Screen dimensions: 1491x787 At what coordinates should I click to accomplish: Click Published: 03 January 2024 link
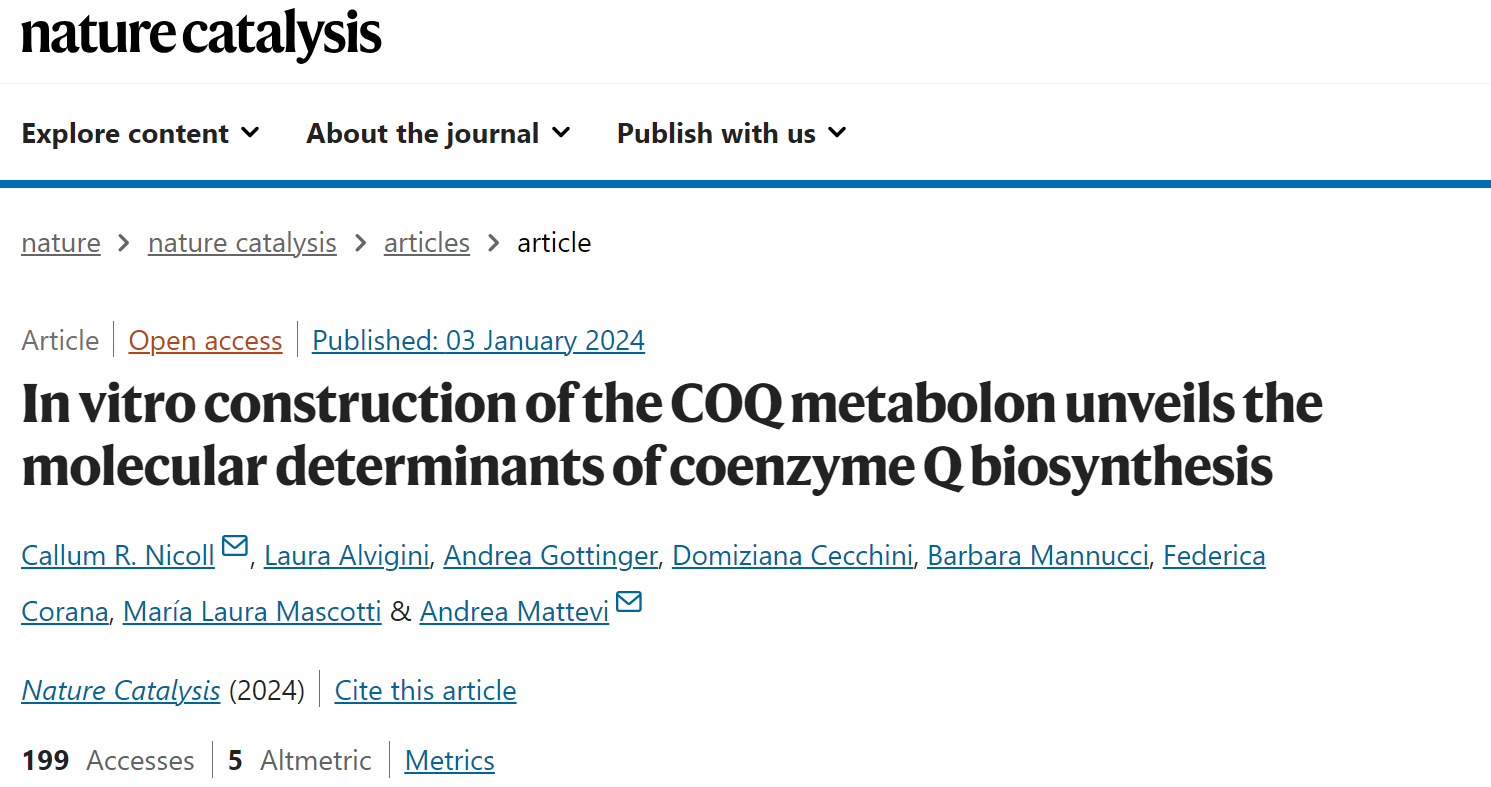coord(479,341)
